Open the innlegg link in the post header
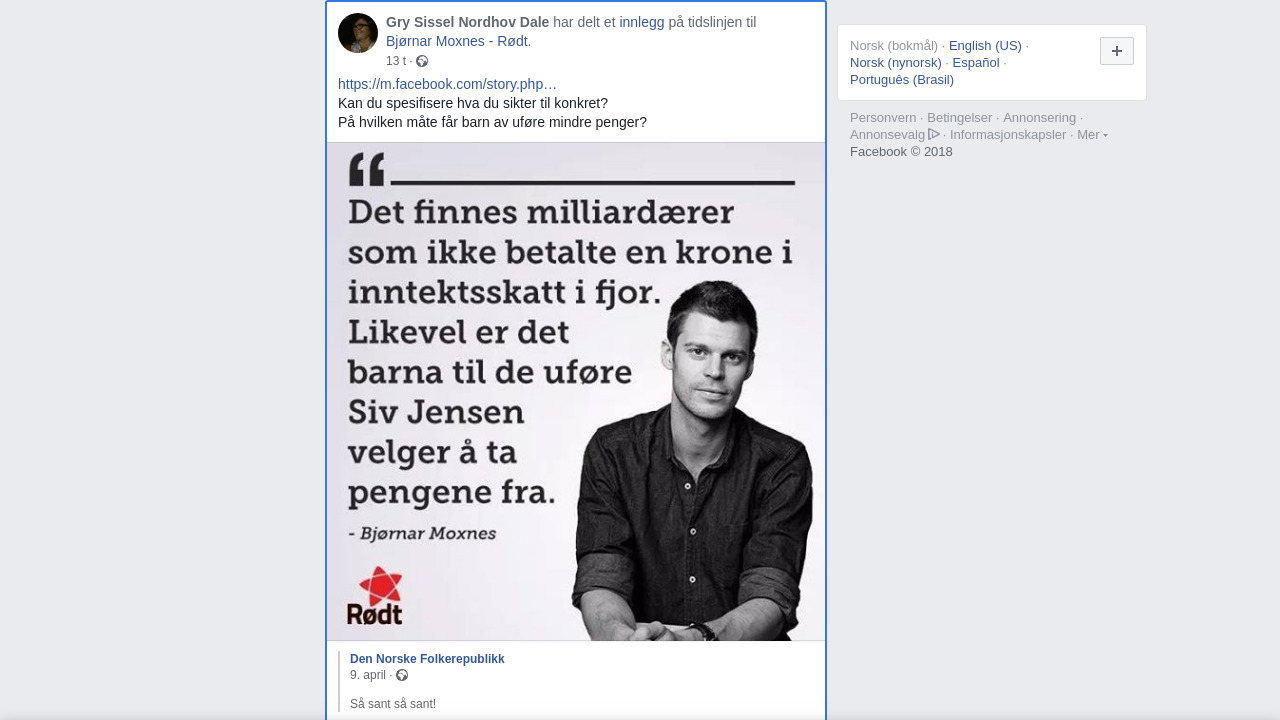This screenshot has height=720, width=1280. pos(642,22)
